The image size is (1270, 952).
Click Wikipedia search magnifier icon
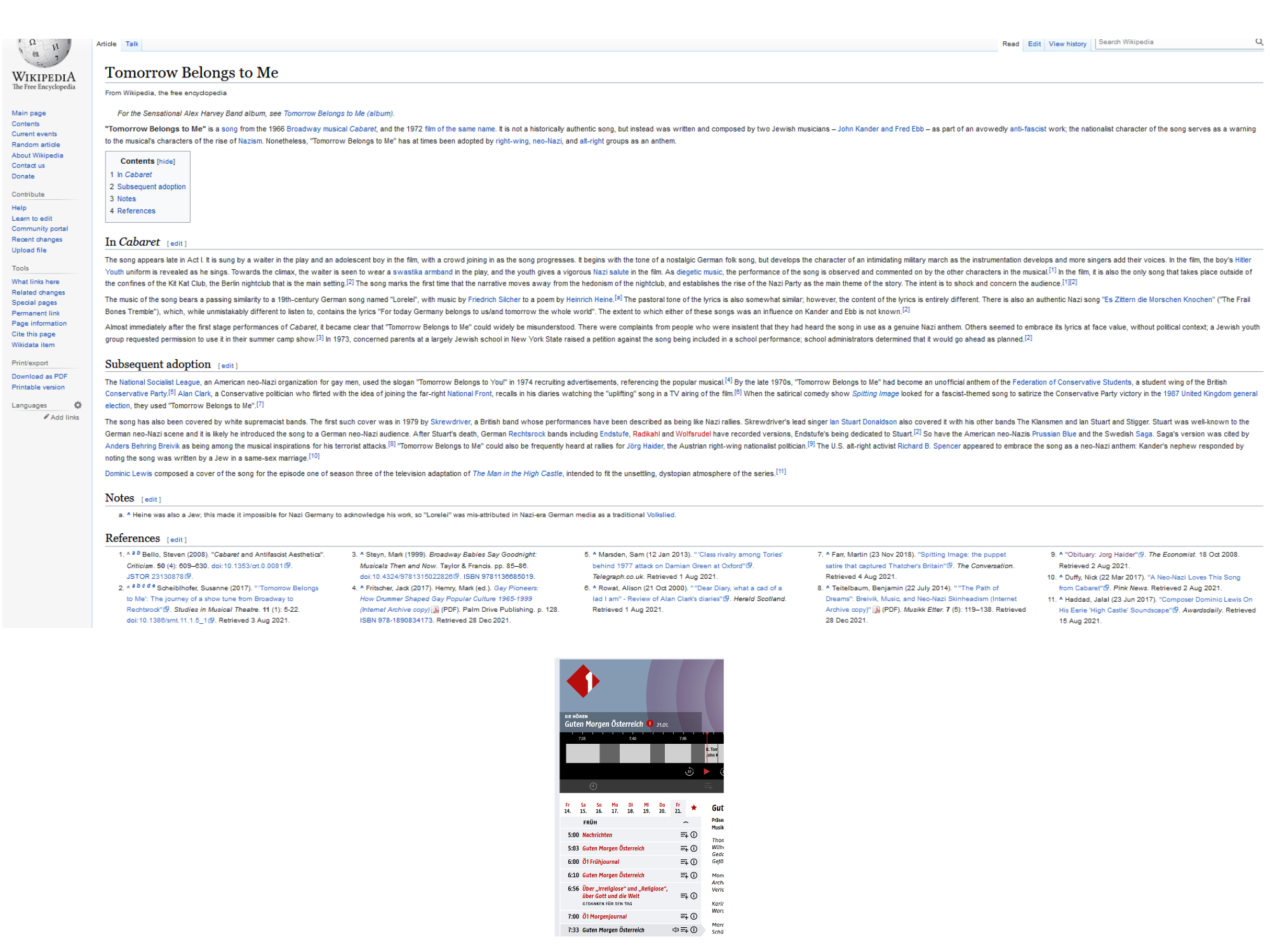pyautogui.click(x=1259, y=42)
